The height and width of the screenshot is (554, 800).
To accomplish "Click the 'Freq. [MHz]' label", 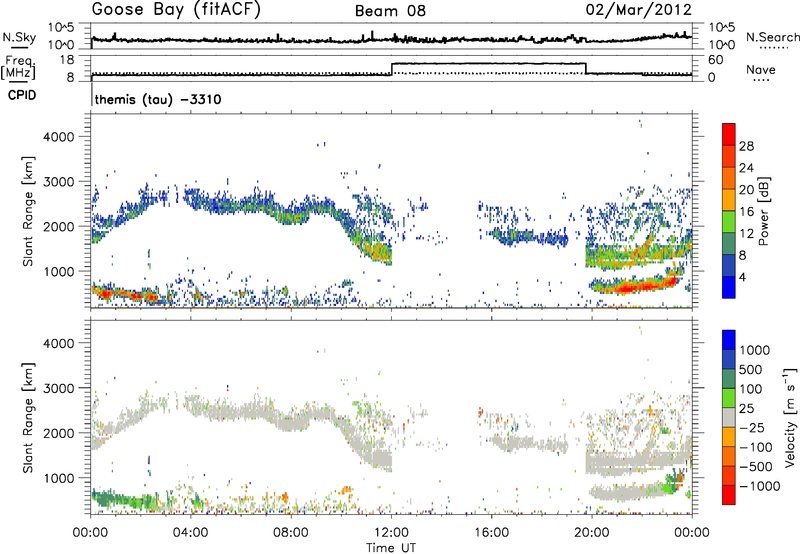I will [19, 67].
